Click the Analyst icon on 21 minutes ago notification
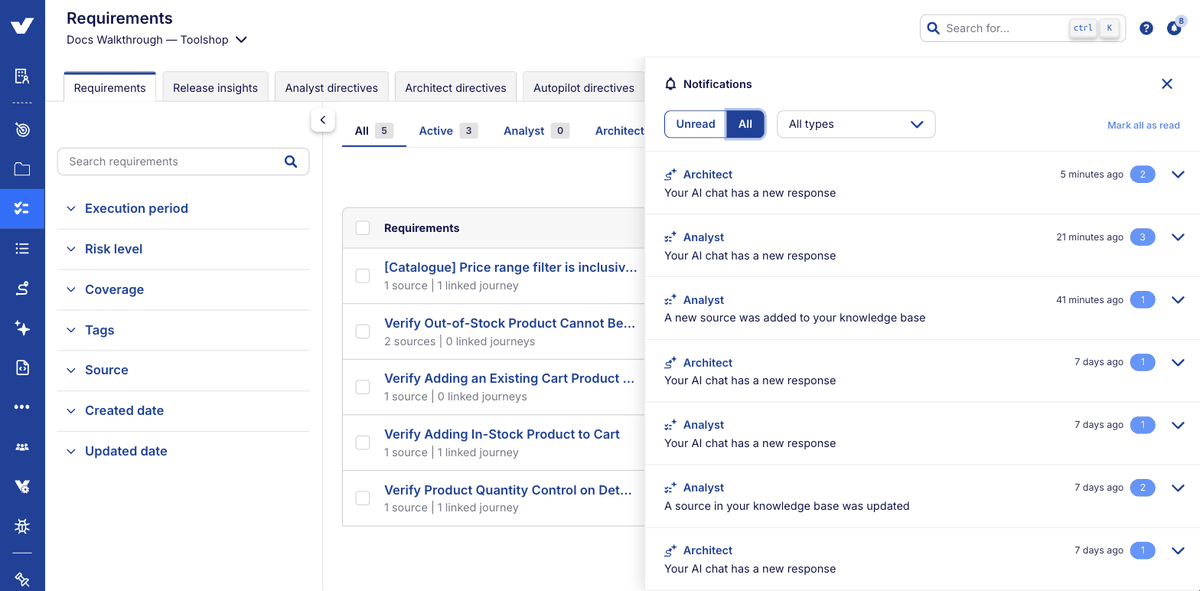Viewport: 1200px width, 591px height. pyautogui.click(x=671, y=238)
